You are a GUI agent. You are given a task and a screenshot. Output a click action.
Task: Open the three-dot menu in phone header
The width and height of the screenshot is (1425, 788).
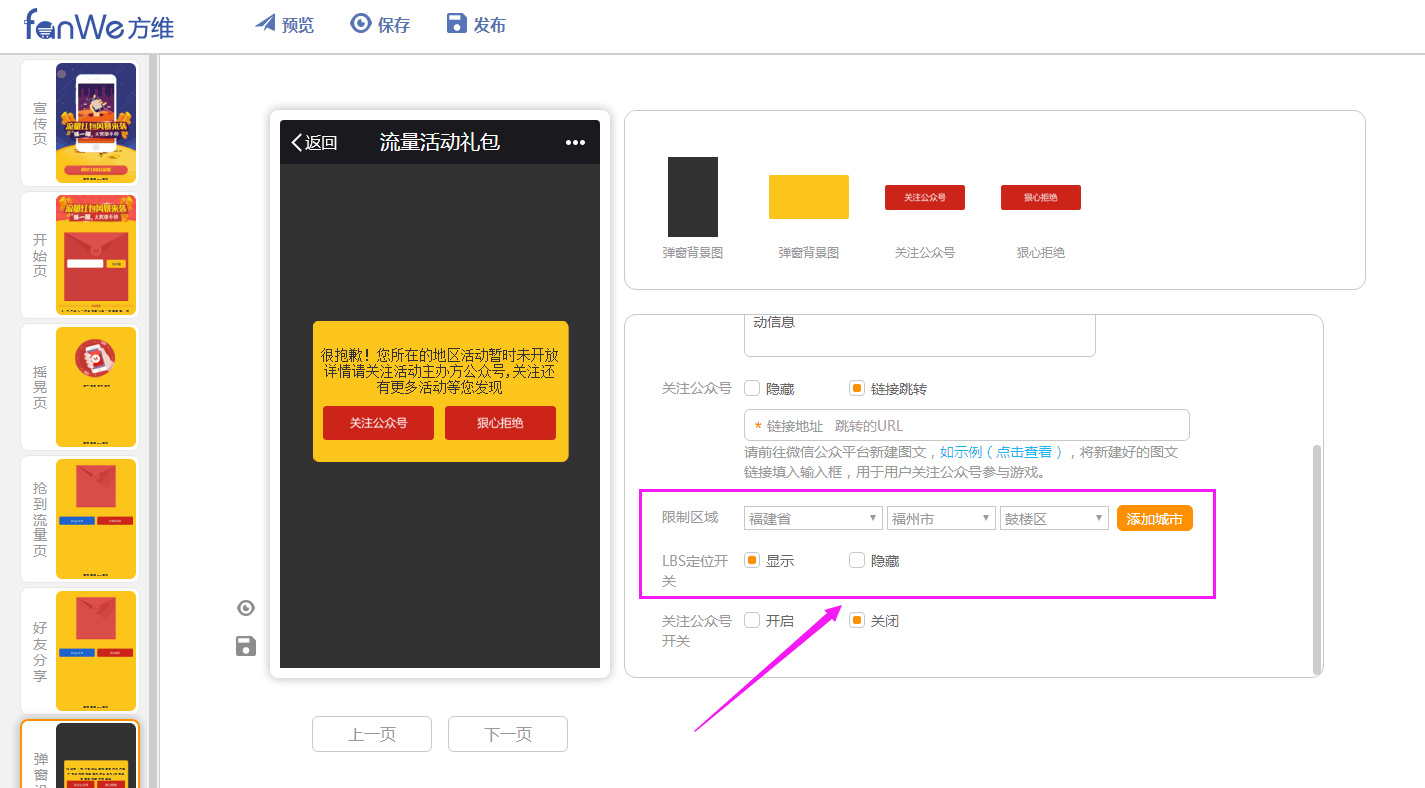pos(575,143)
